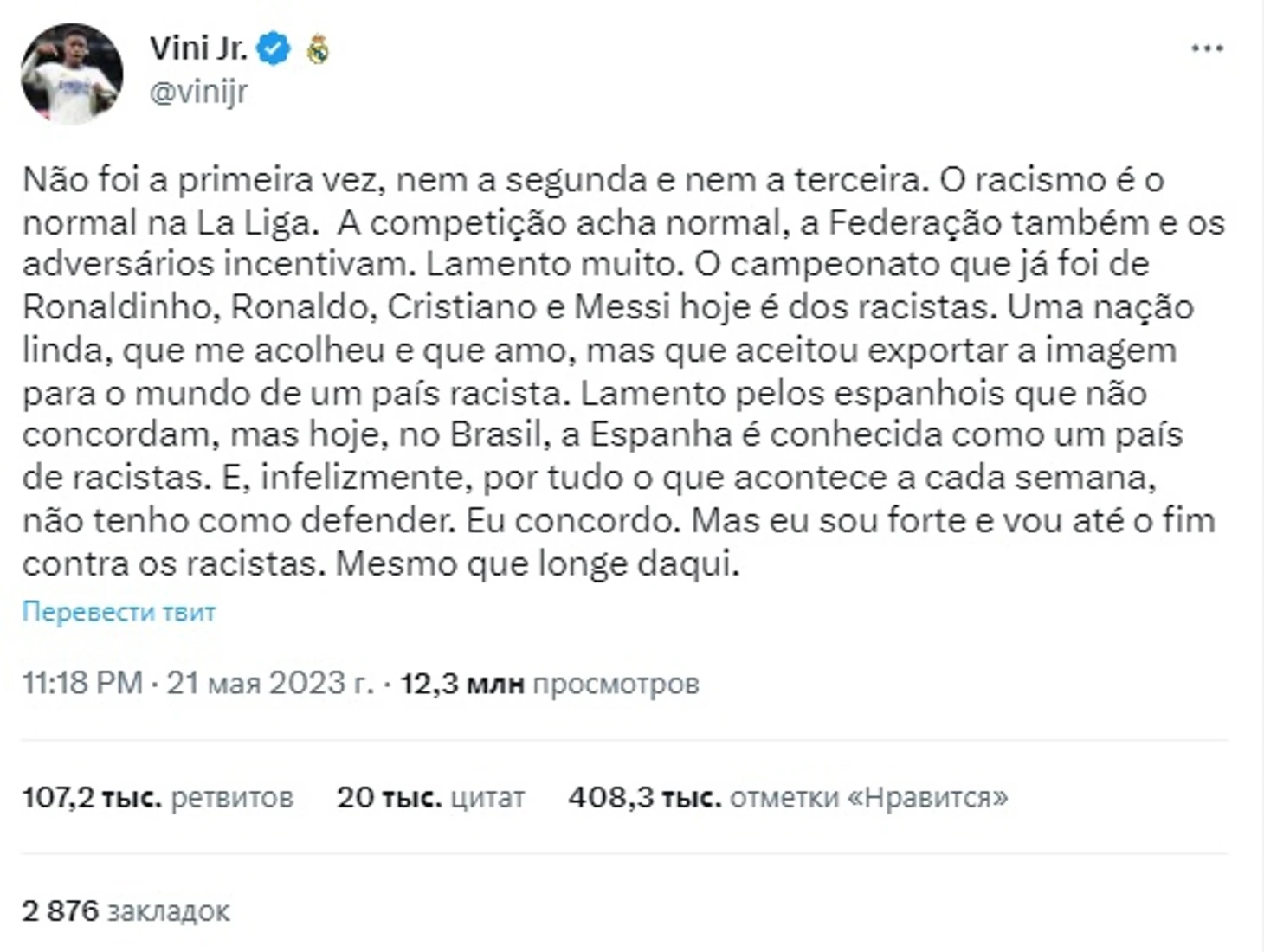The image size is (1264, 952).
Task: Click the 21 мая 2023 г. date
Action: click(270, 683)
